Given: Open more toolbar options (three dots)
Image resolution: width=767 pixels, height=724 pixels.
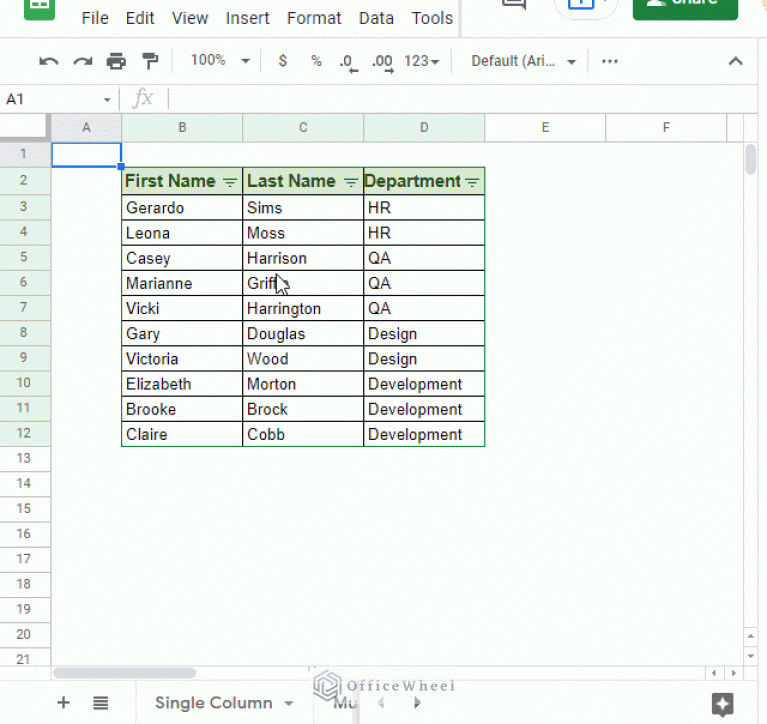Looking at the screenshot, I should click(x=609, y=61).
